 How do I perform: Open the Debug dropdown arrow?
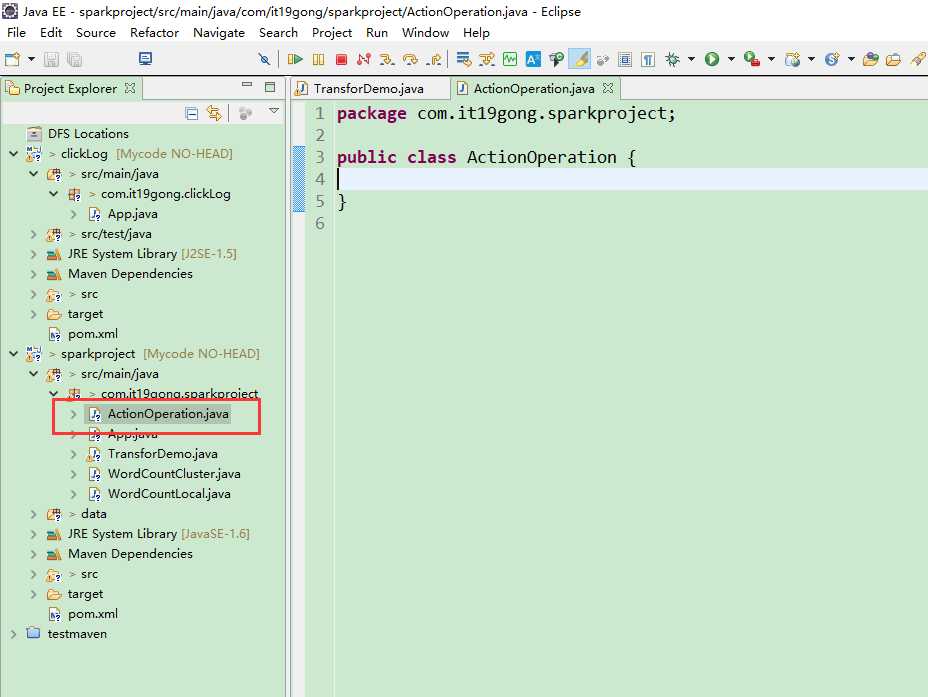pyautogui.click(x=691, y=59)
